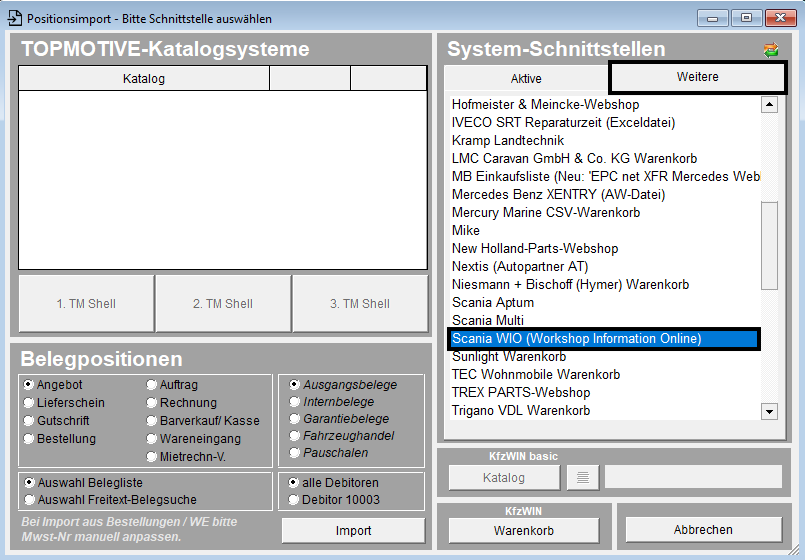Switch to the Weitere tab

point(697,77)
